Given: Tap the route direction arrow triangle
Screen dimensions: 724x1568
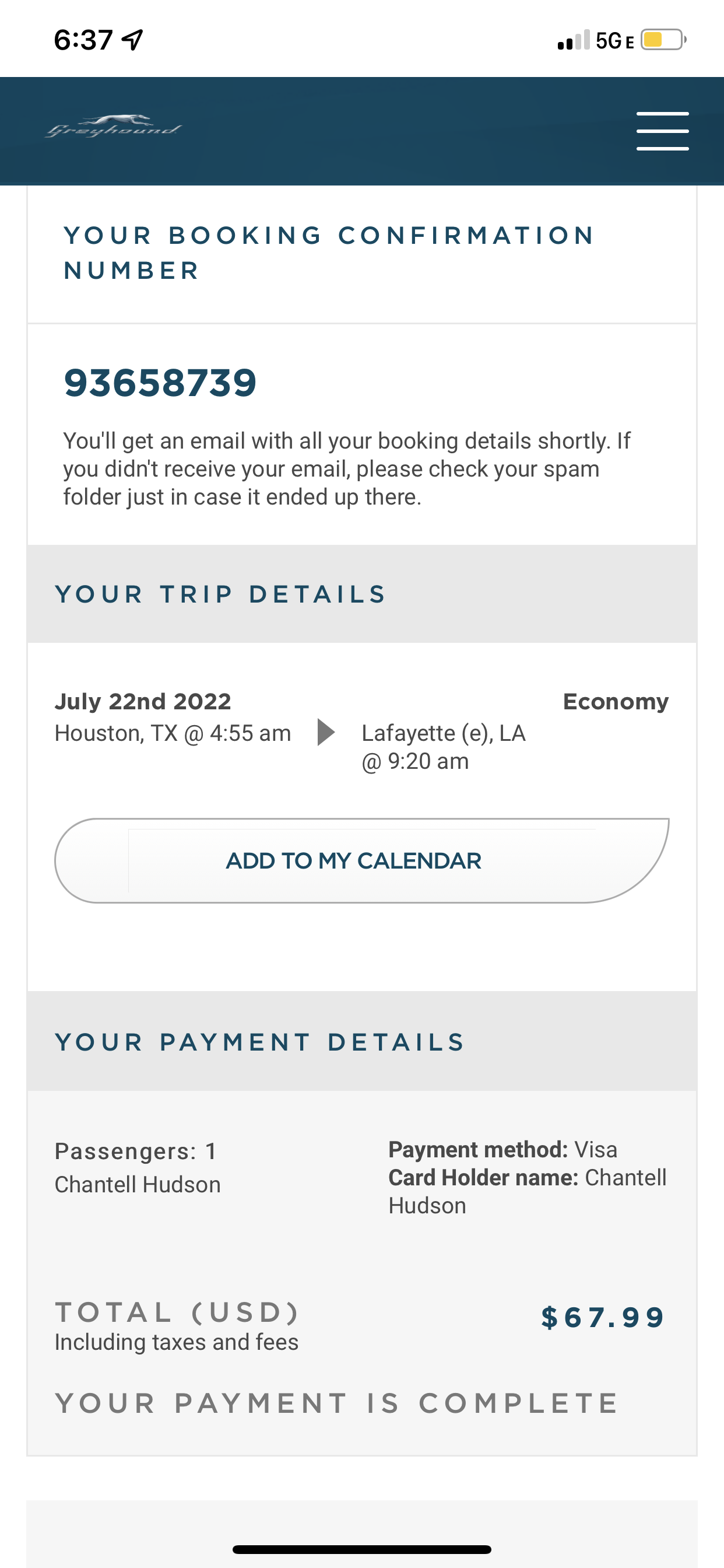Looking at the screenshot, I should (326, 731).
